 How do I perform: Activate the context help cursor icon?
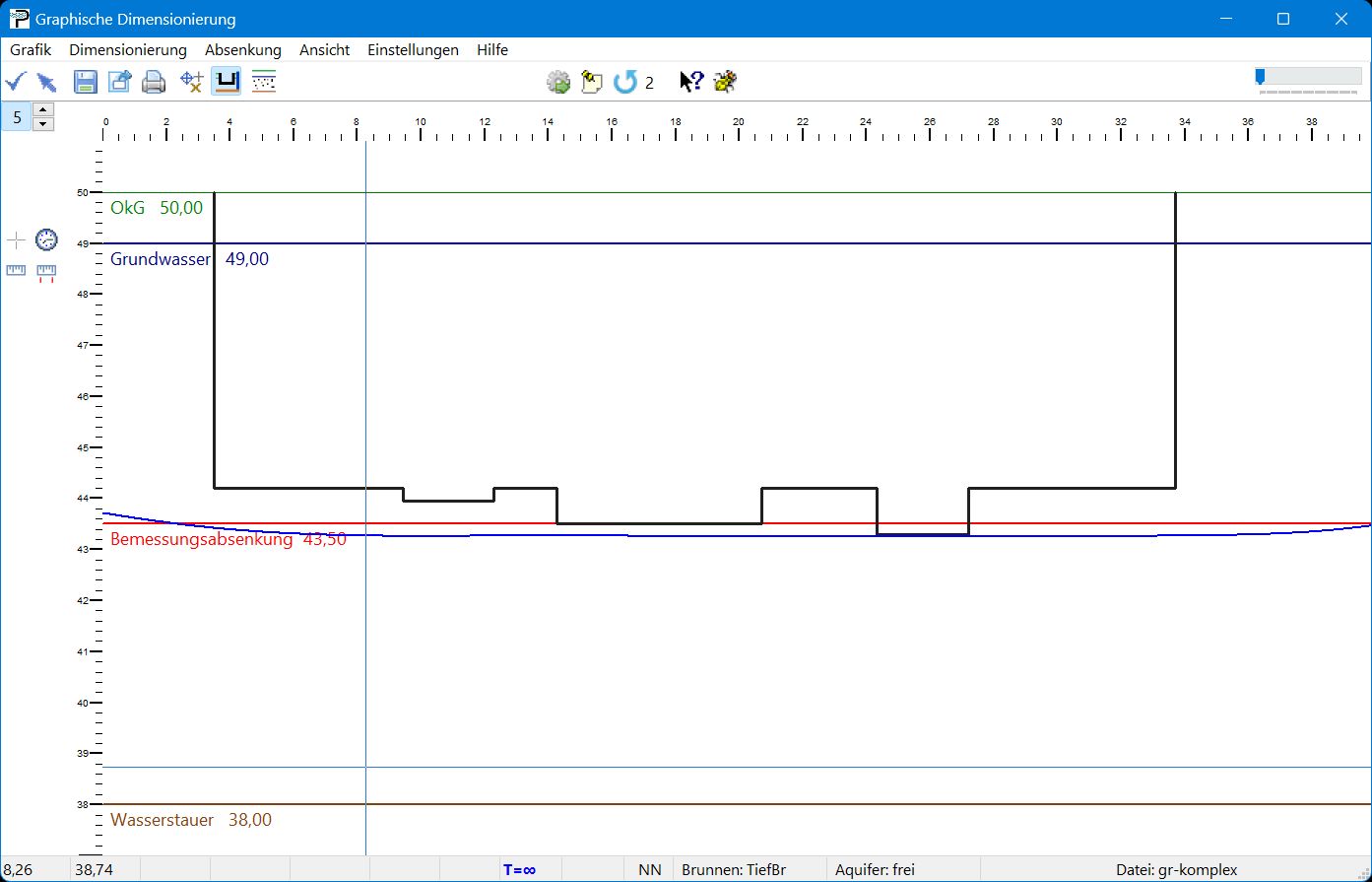691,82
